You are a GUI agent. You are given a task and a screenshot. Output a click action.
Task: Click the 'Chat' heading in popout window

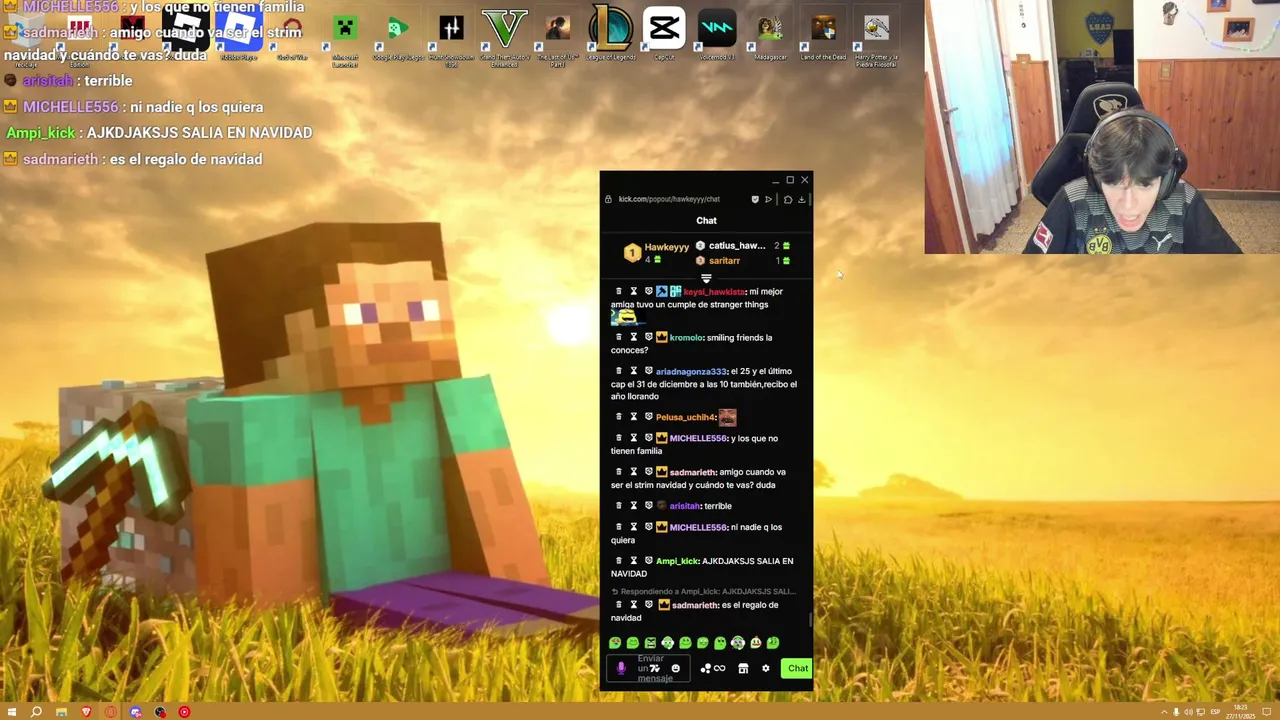pos(706,220)
